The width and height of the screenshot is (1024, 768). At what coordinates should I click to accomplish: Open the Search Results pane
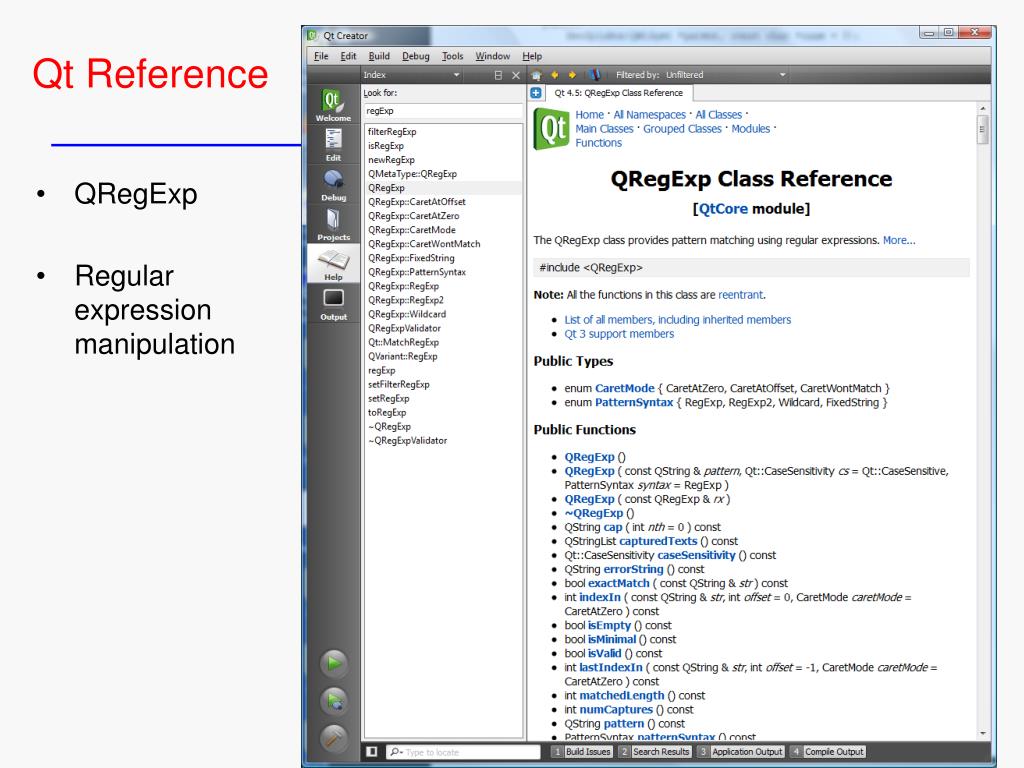pos(655,752)
